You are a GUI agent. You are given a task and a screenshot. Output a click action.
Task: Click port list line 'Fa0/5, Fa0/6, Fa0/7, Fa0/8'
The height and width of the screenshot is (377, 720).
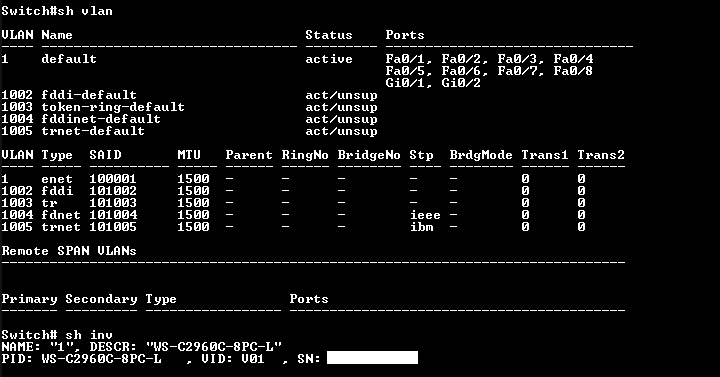(489, 71)
